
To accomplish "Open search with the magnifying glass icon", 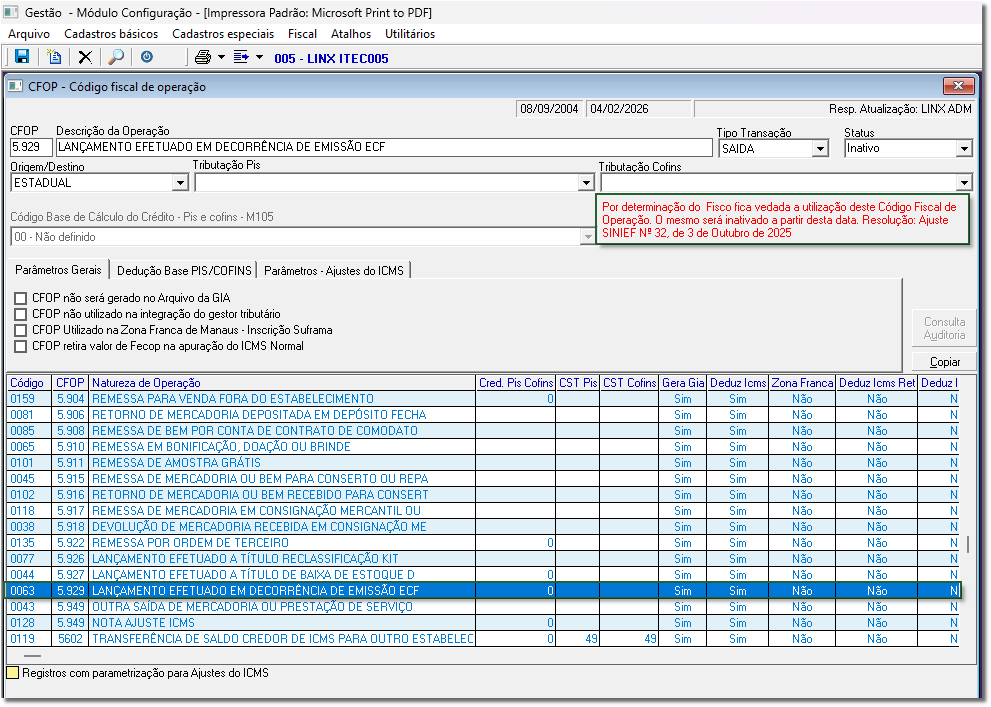I will point(116,57).
